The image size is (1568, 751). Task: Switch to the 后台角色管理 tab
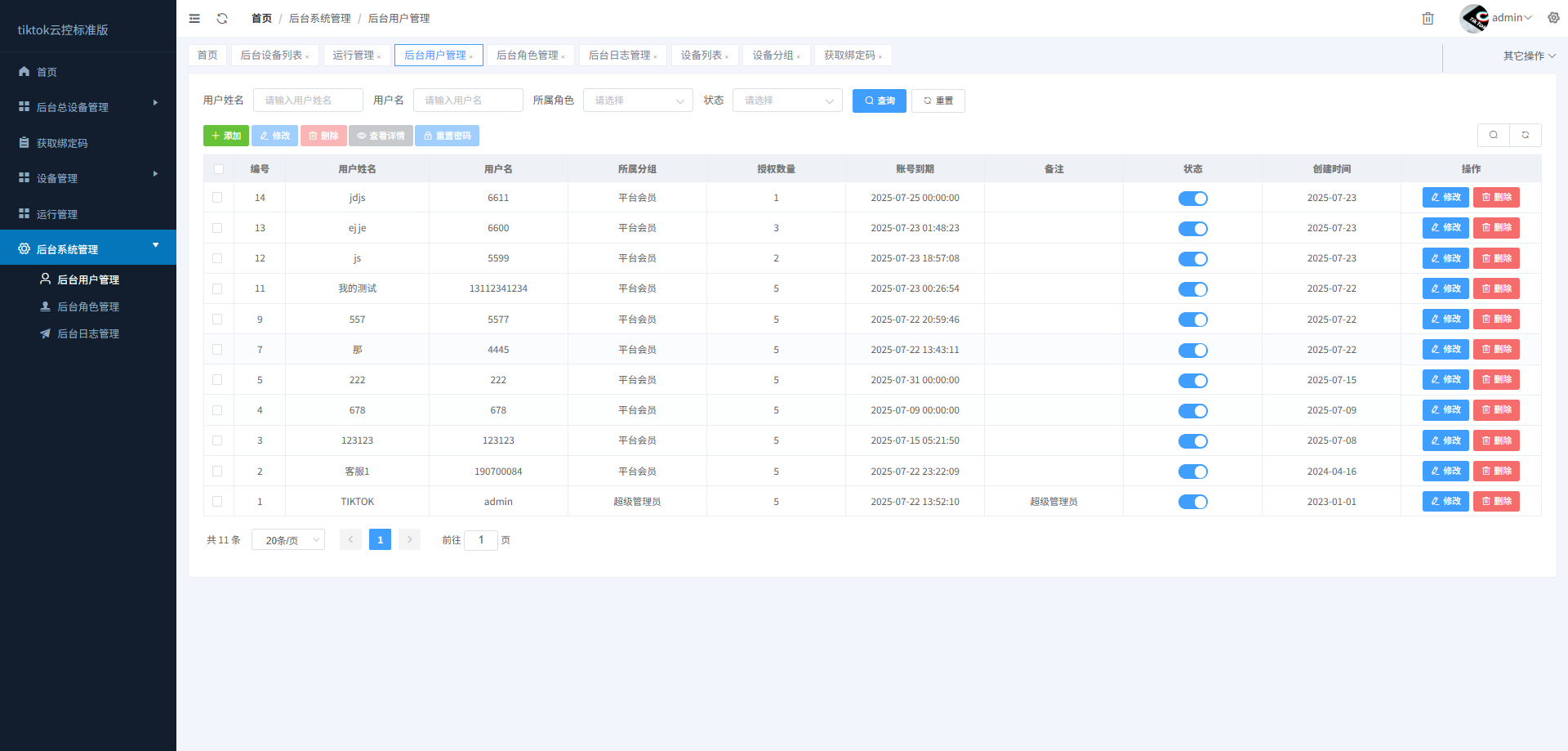click(528, 55)
